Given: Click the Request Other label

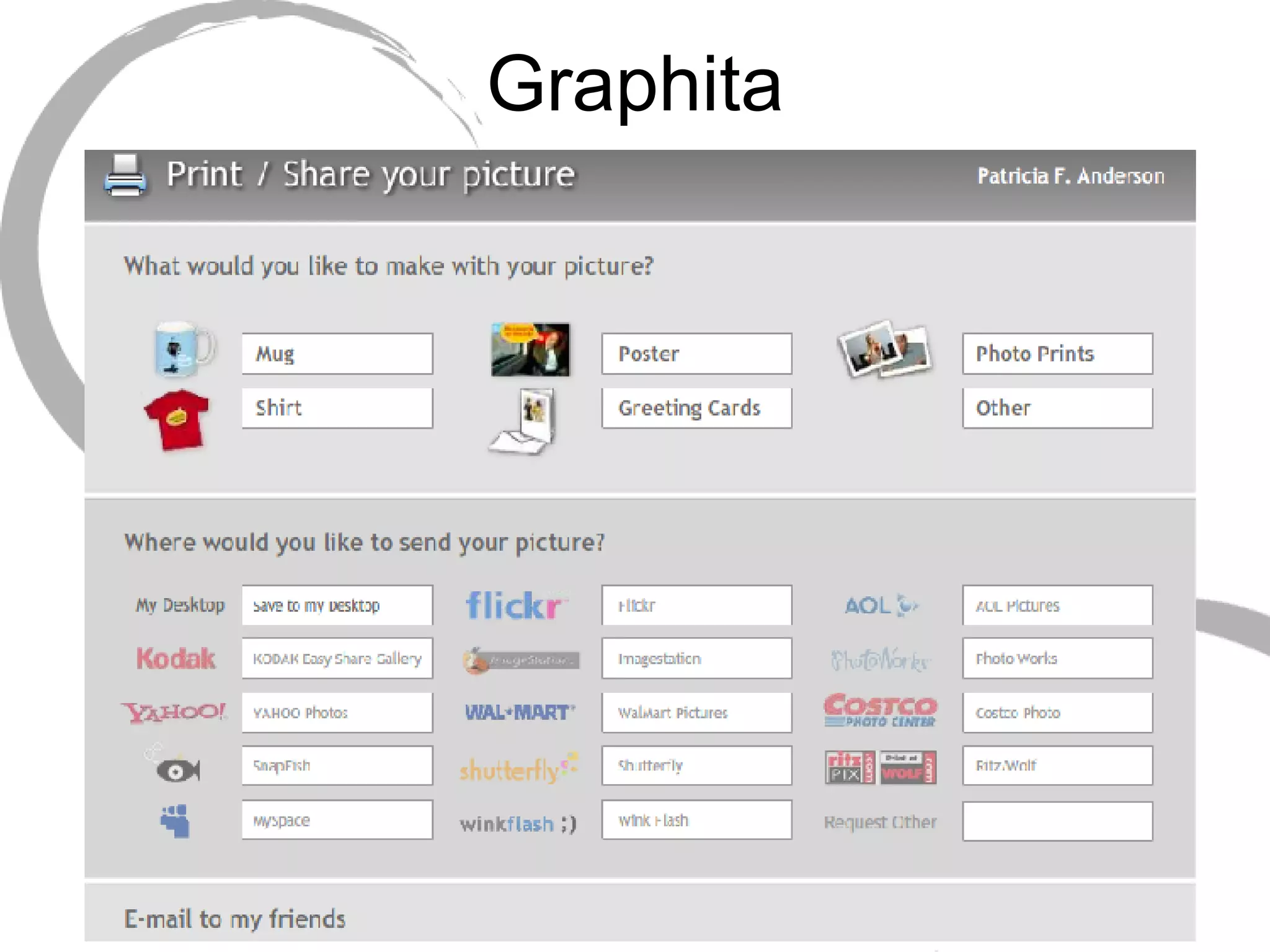Looking at the screenshot, I should (880, 822).
